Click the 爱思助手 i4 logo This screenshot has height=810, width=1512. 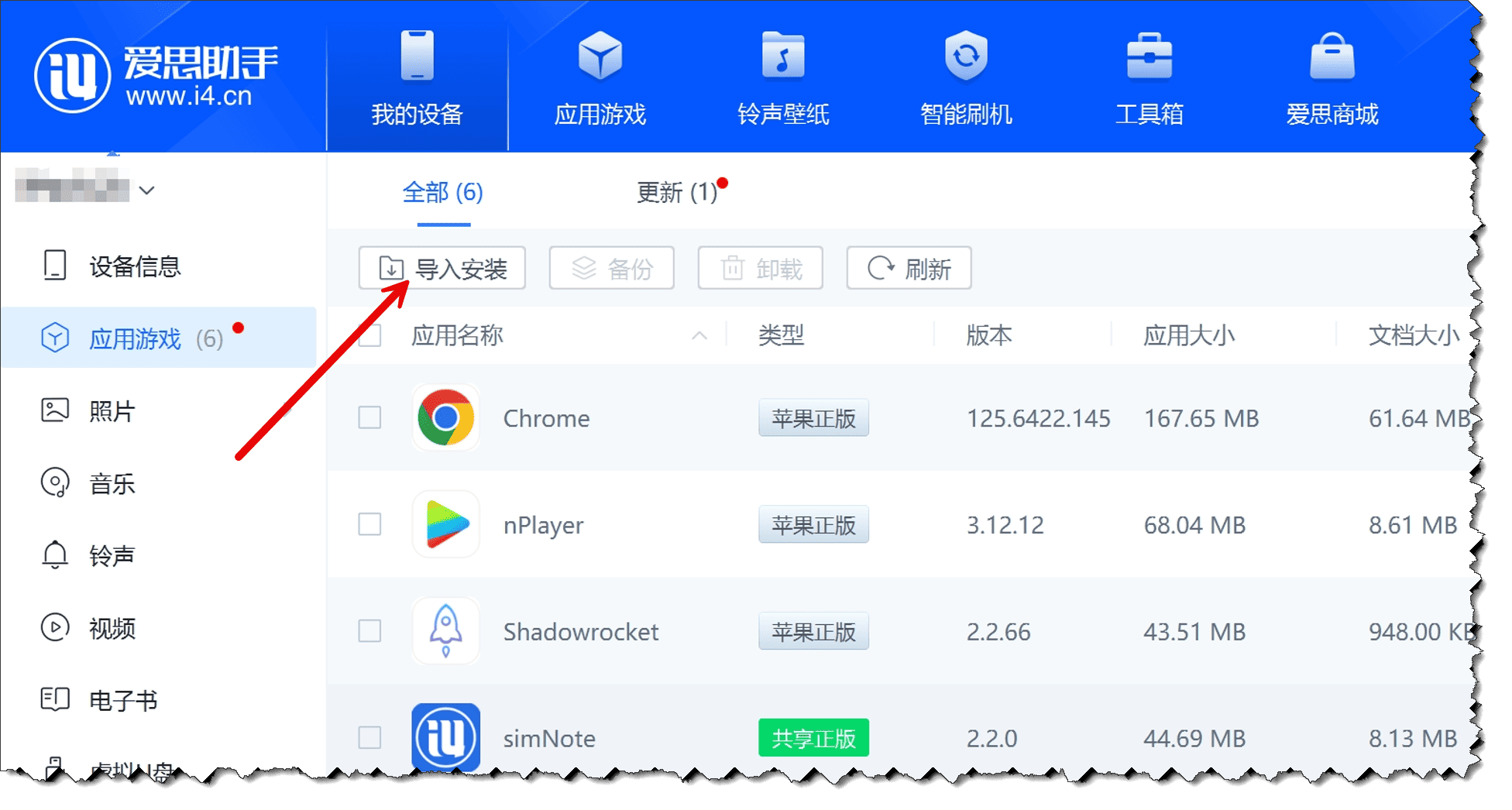(156, 75)
